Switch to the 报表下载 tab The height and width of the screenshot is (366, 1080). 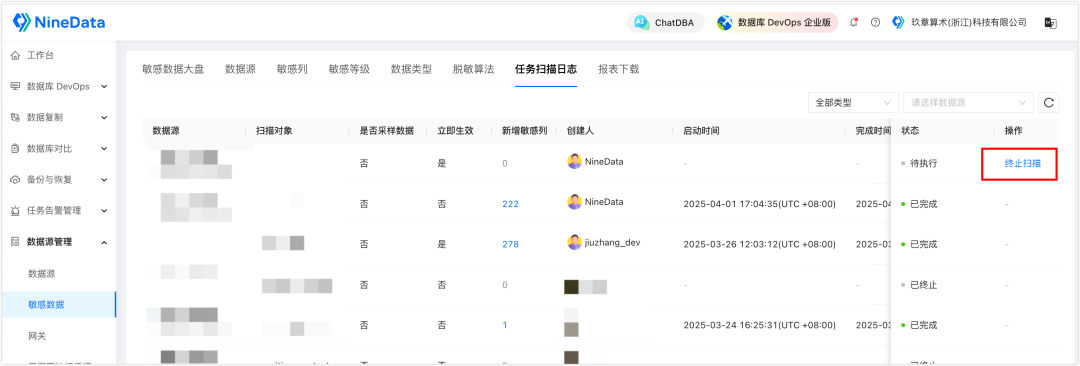pyautogui.click(x=619, y=69)
